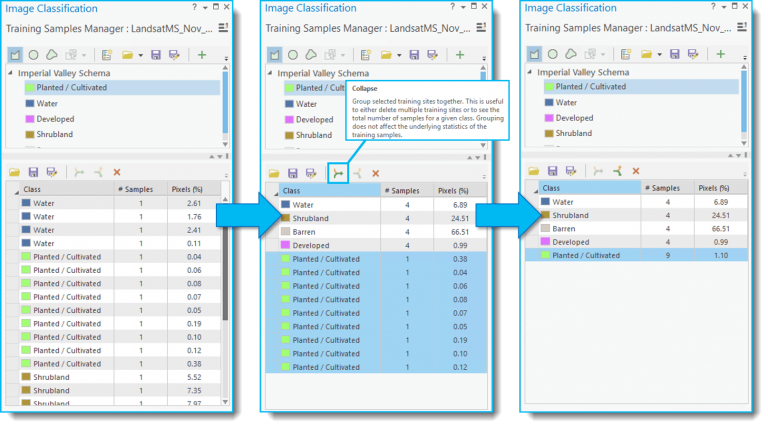Select the Rectangle drawing tool in left panel
The image size is (768, 428).
click(x=15, y=55)
